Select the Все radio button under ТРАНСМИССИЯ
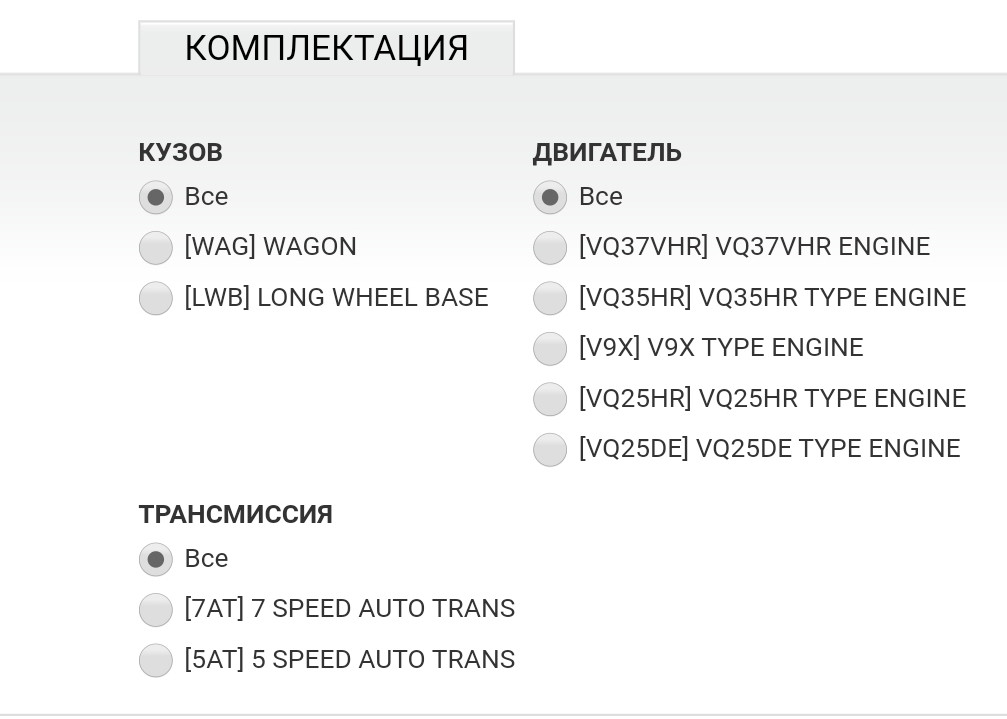 156,559
